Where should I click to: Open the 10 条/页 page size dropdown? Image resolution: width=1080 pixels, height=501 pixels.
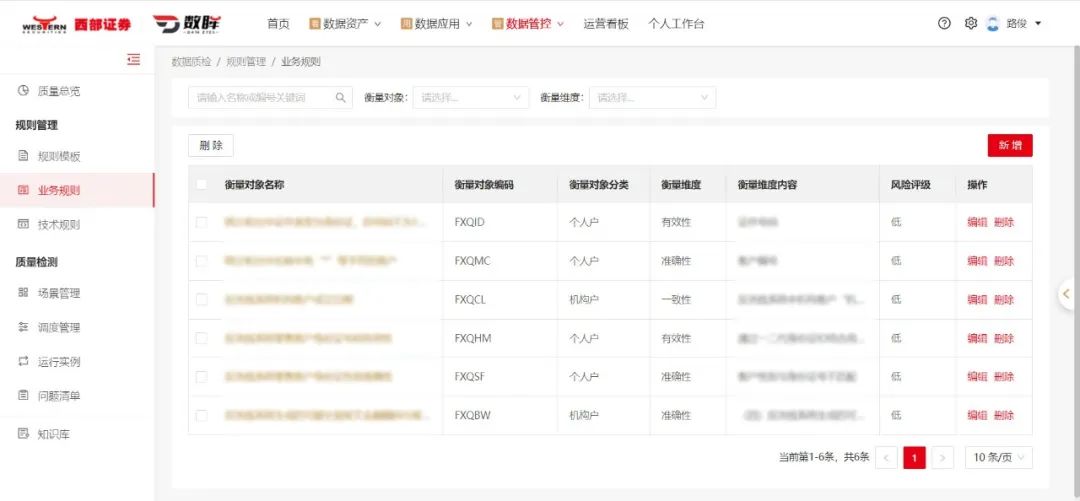pos(999,458)
